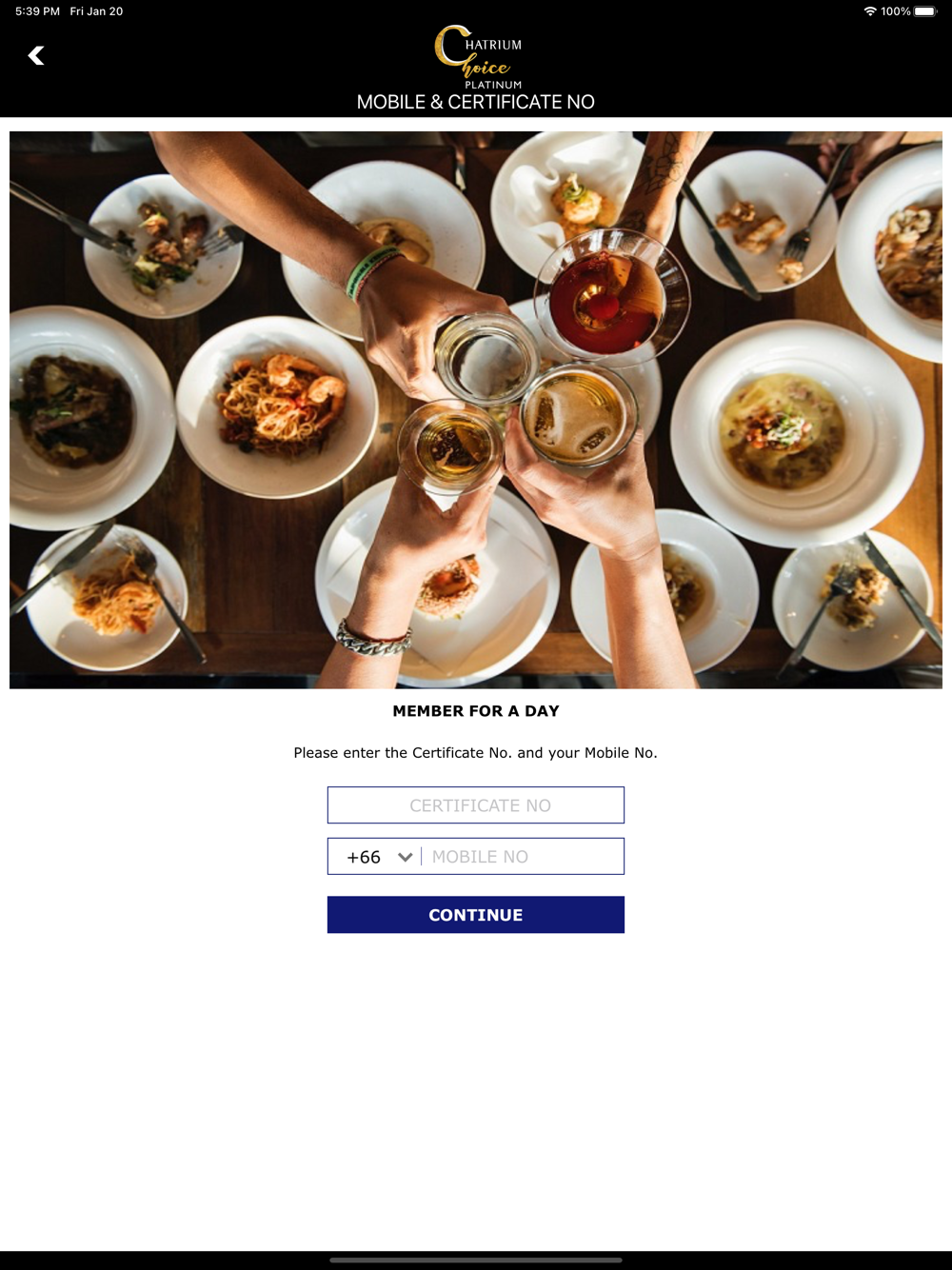Image resolution: width=952 pixels, height=1270 pixels.
Task: Tap the dining table banner photo
Action: point(476,409)
